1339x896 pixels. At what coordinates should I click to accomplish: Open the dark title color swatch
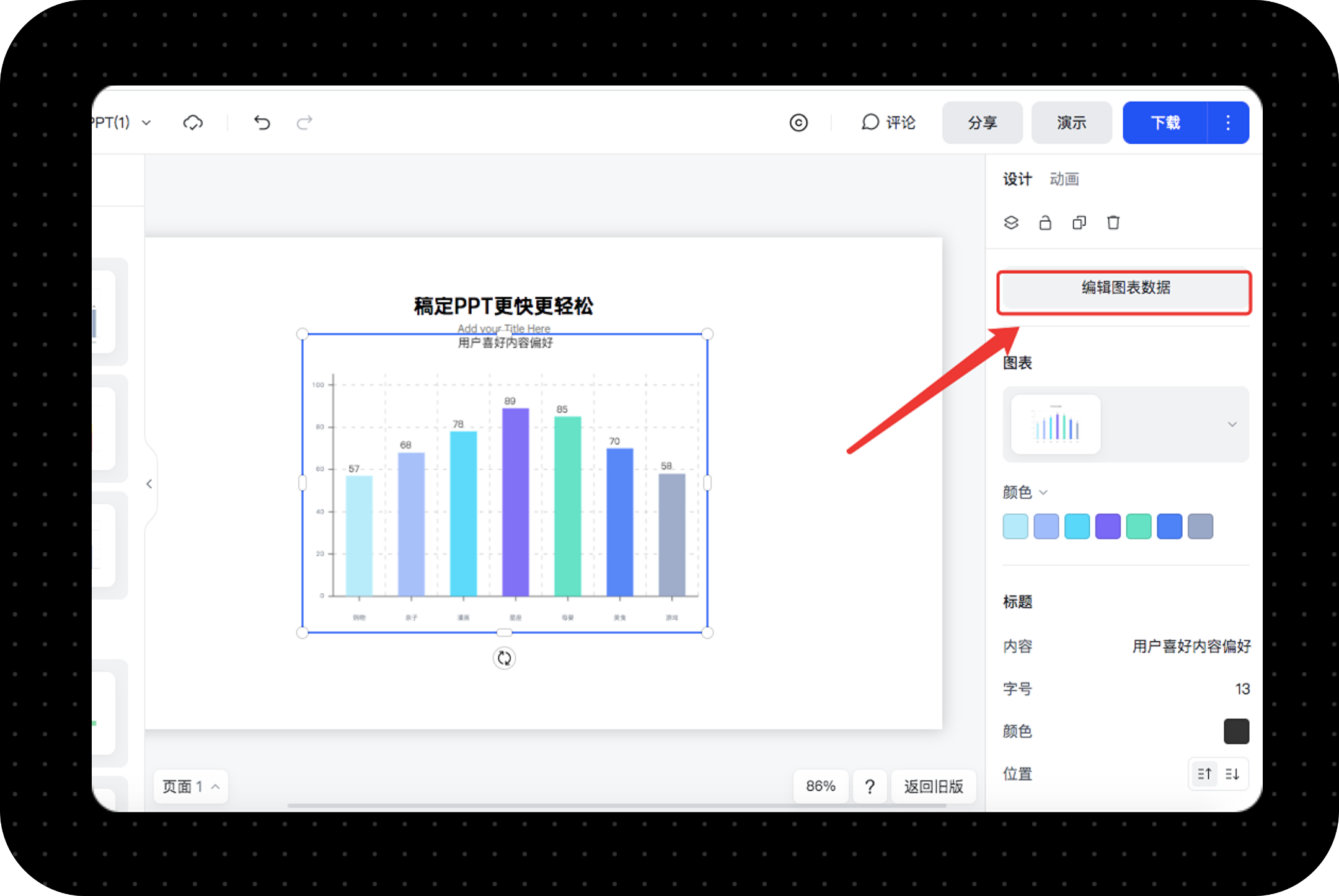click(x=1236, y=731)
